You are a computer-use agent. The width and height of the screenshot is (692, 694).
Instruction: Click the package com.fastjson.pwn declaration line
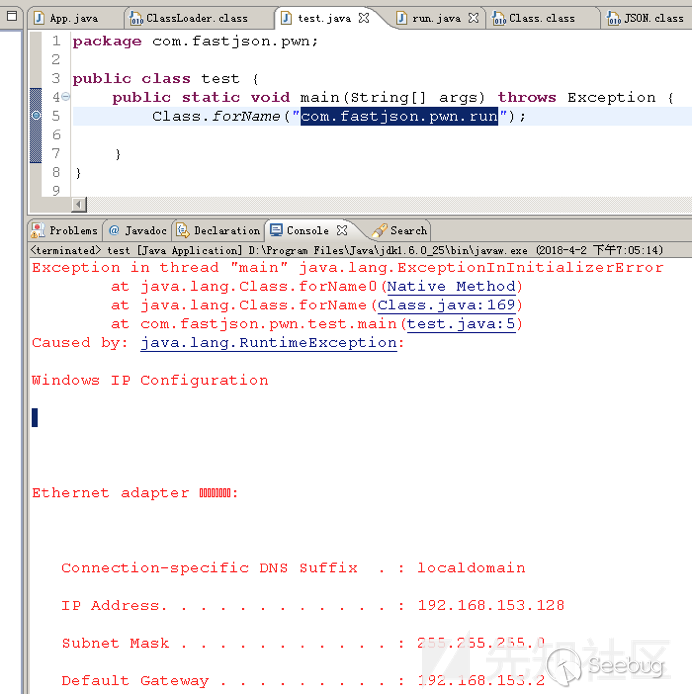[195, 41]
